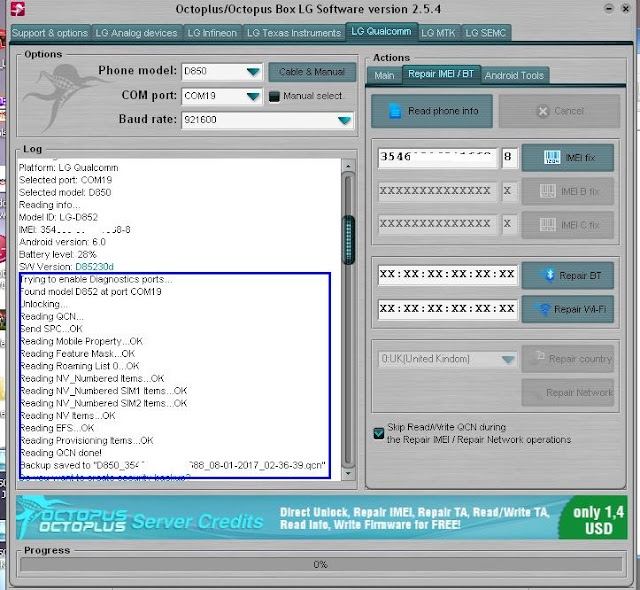The width and height of the screenshot is (640, 590).
Task: Click the main IMEI number input field
Action: click(x=438, y=157)
